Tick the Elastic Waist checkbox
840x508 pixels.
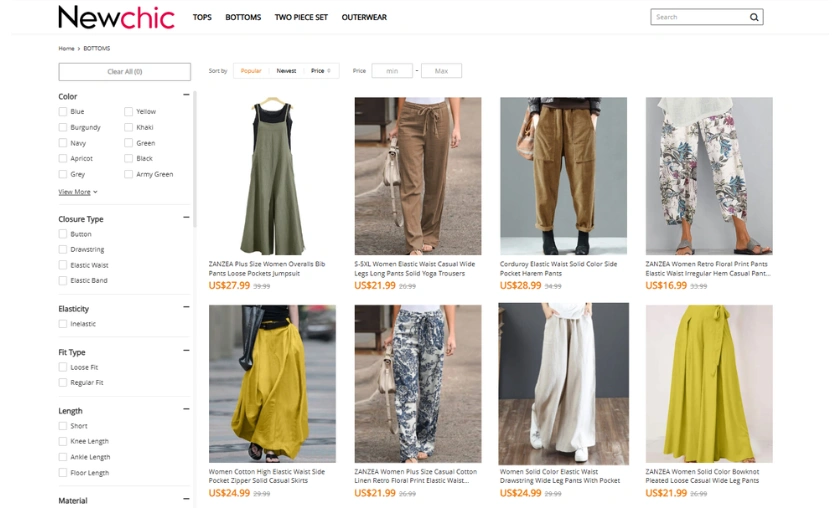tap(63, 265)
